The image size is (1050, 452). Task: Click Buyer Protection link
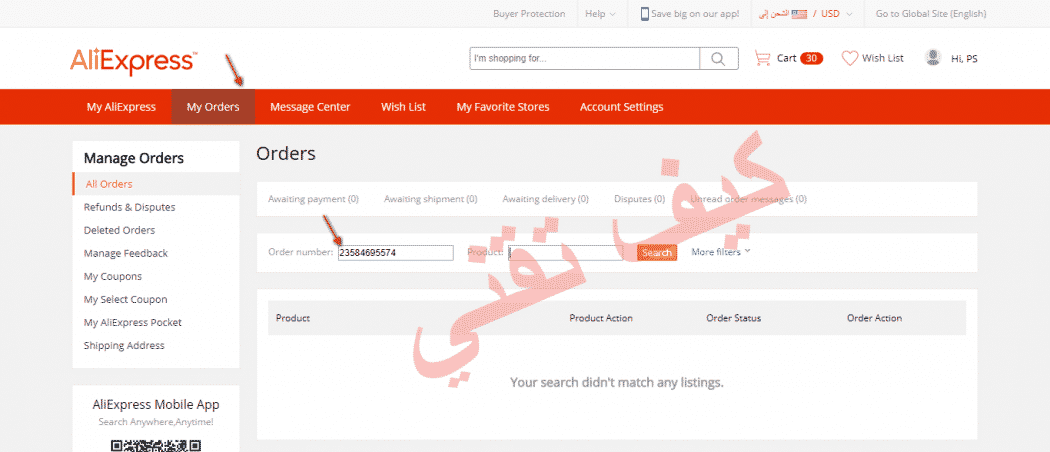(529, 13)
